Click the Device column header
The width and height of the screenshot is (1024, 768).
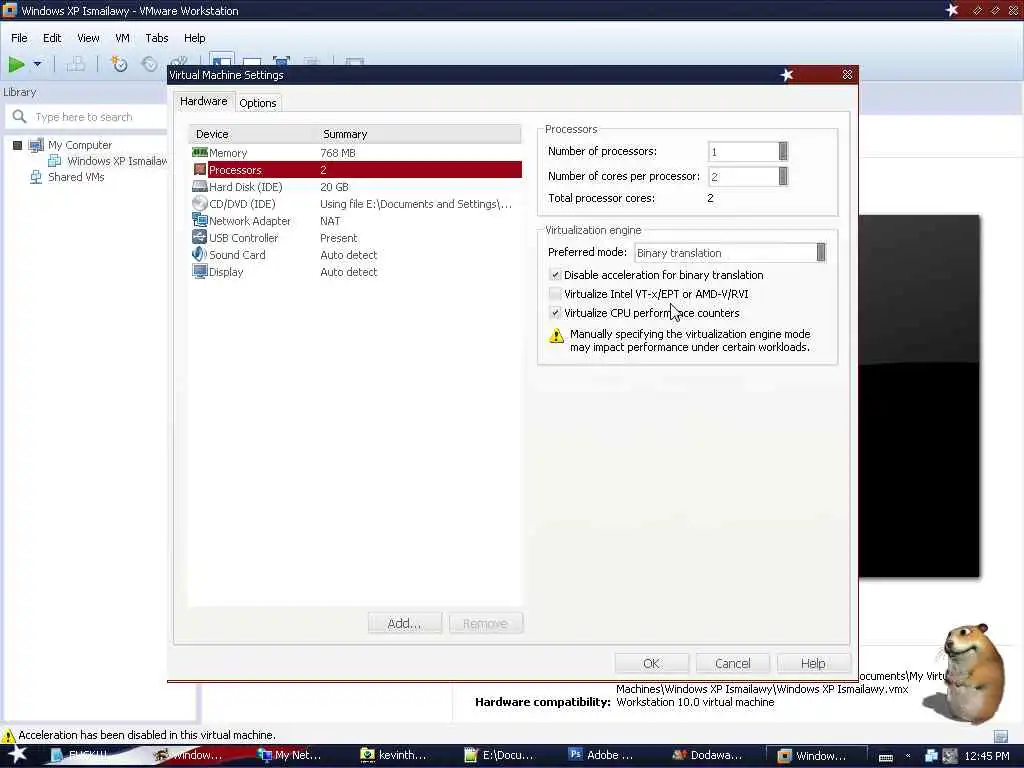(253, 134)
